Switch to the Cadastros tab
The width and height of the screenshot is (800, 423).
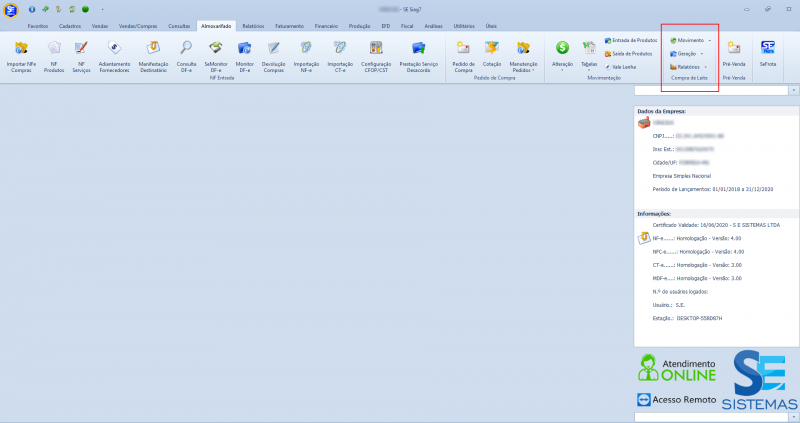[71, 24]
